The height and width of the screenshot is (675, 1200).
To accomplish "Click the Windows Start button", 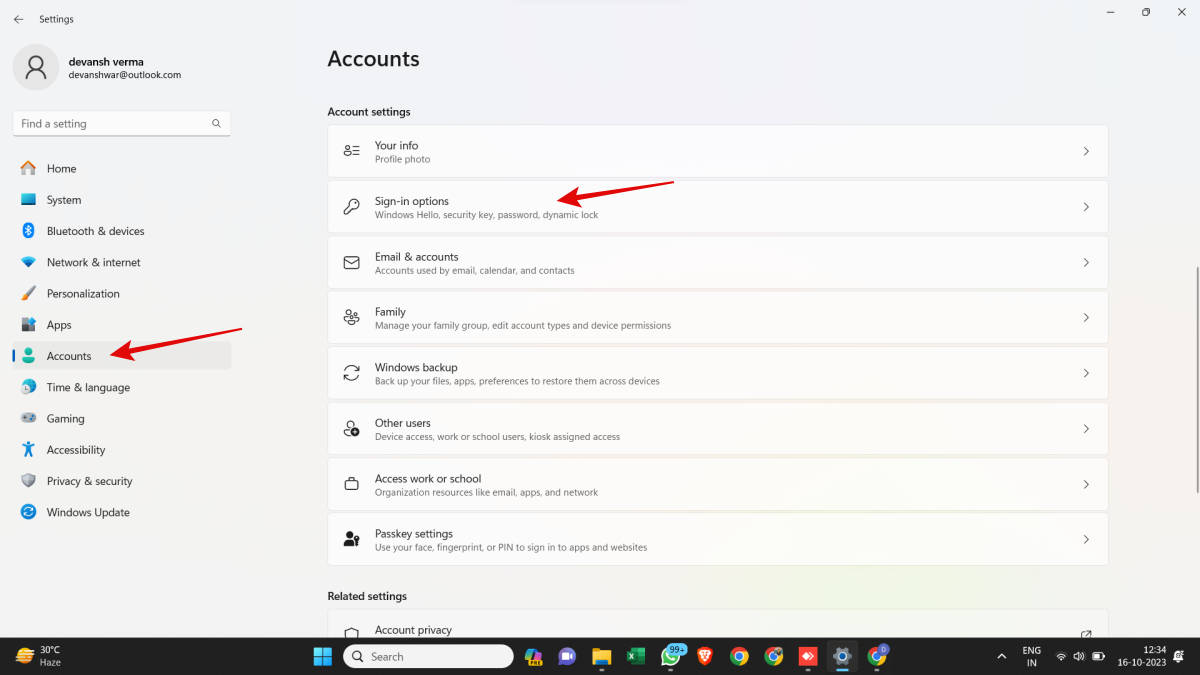I will pyautogui.click(x=323, y=656).
